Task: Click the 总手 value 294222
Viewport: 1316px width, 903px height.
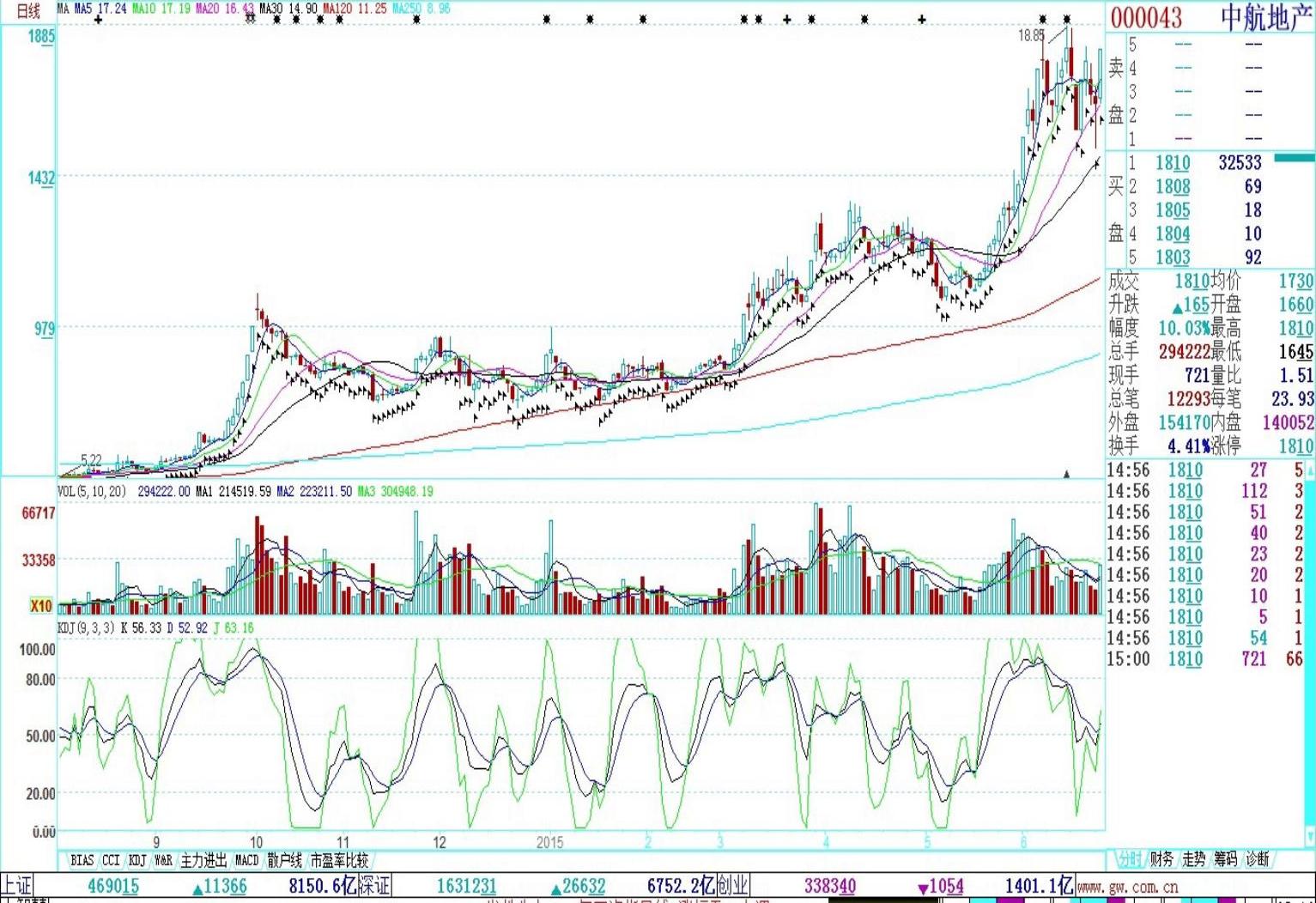Action: (1184, 351)
